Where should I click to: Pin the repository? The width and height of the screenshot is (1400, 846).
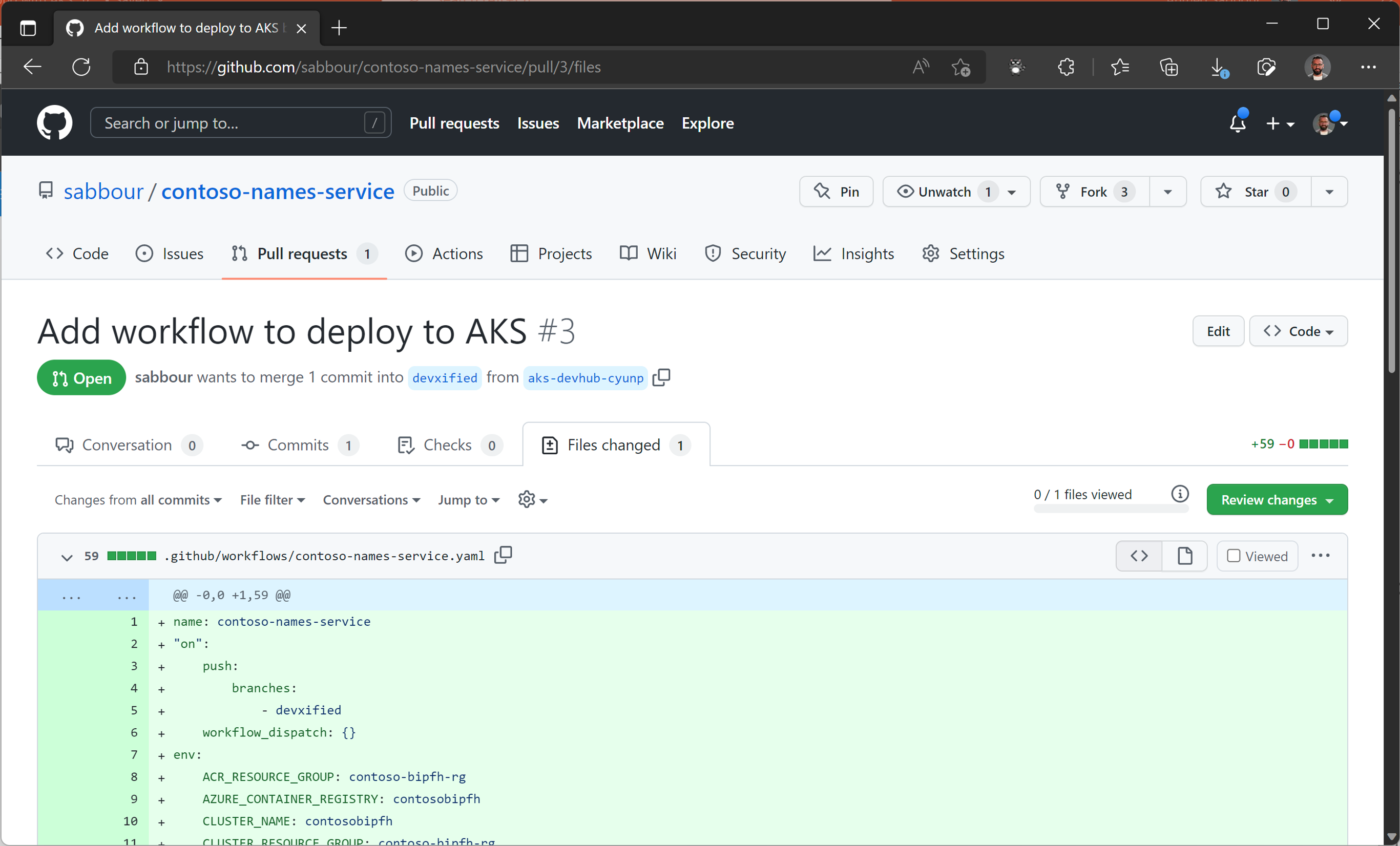point(836,192)
